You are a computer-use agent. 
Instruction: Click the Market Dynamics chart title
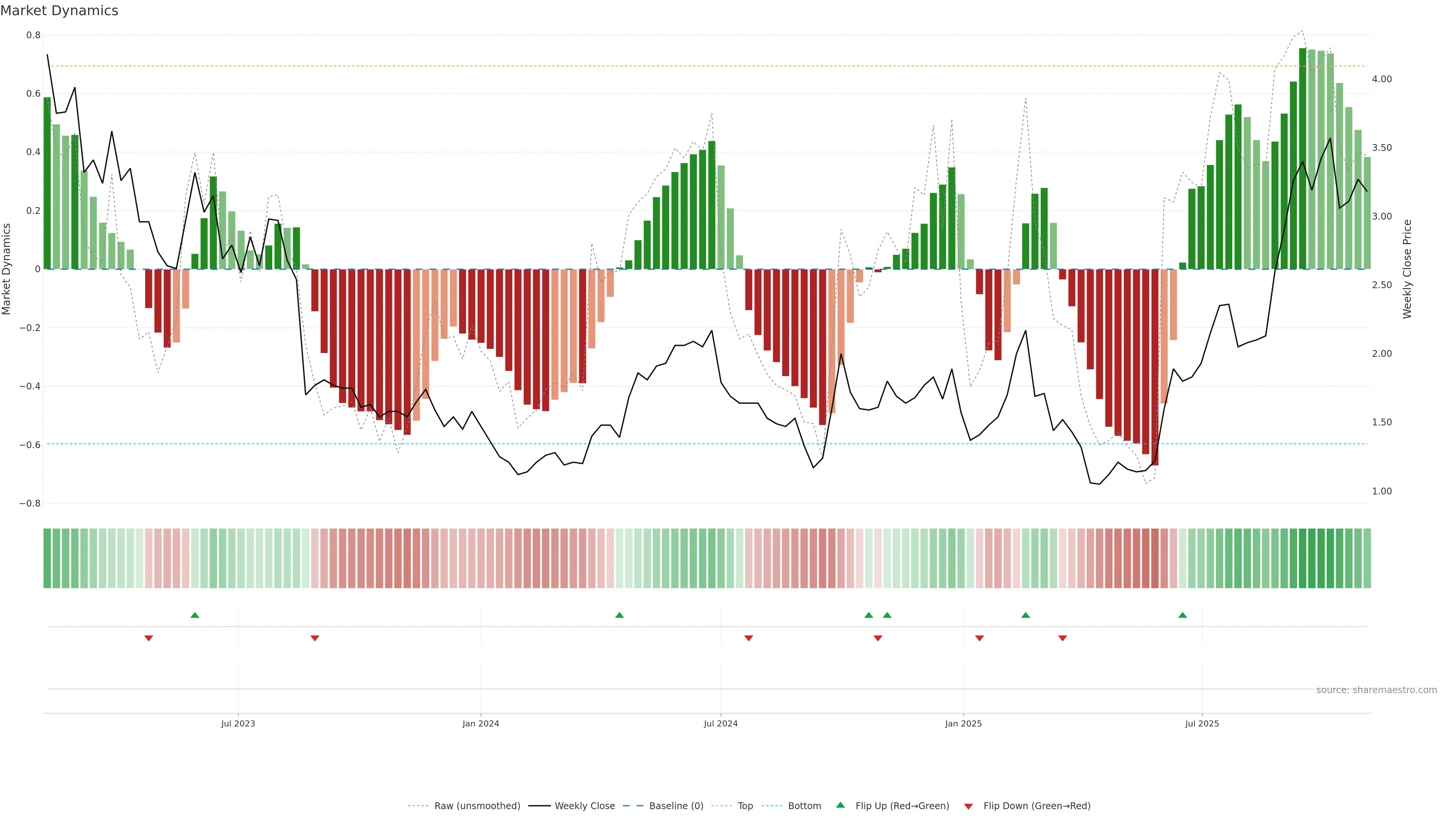(x=60, y=11)
